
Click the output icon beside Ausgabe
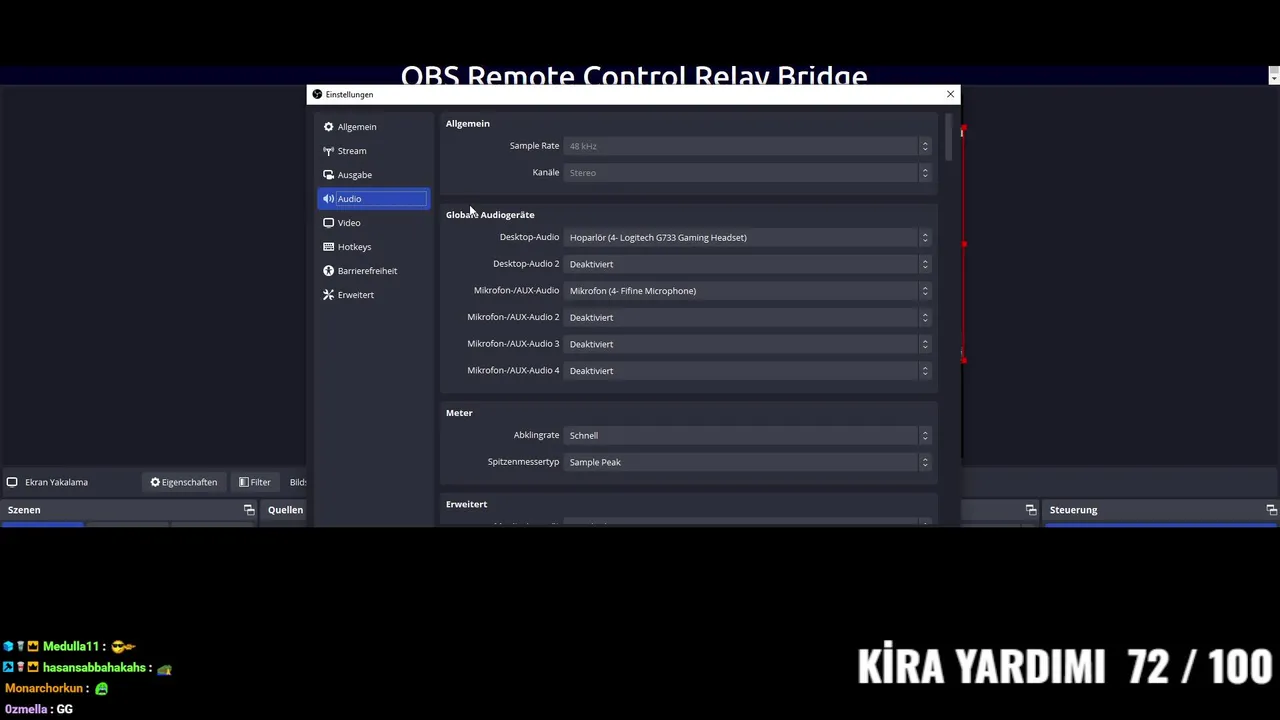pos(328,175)
